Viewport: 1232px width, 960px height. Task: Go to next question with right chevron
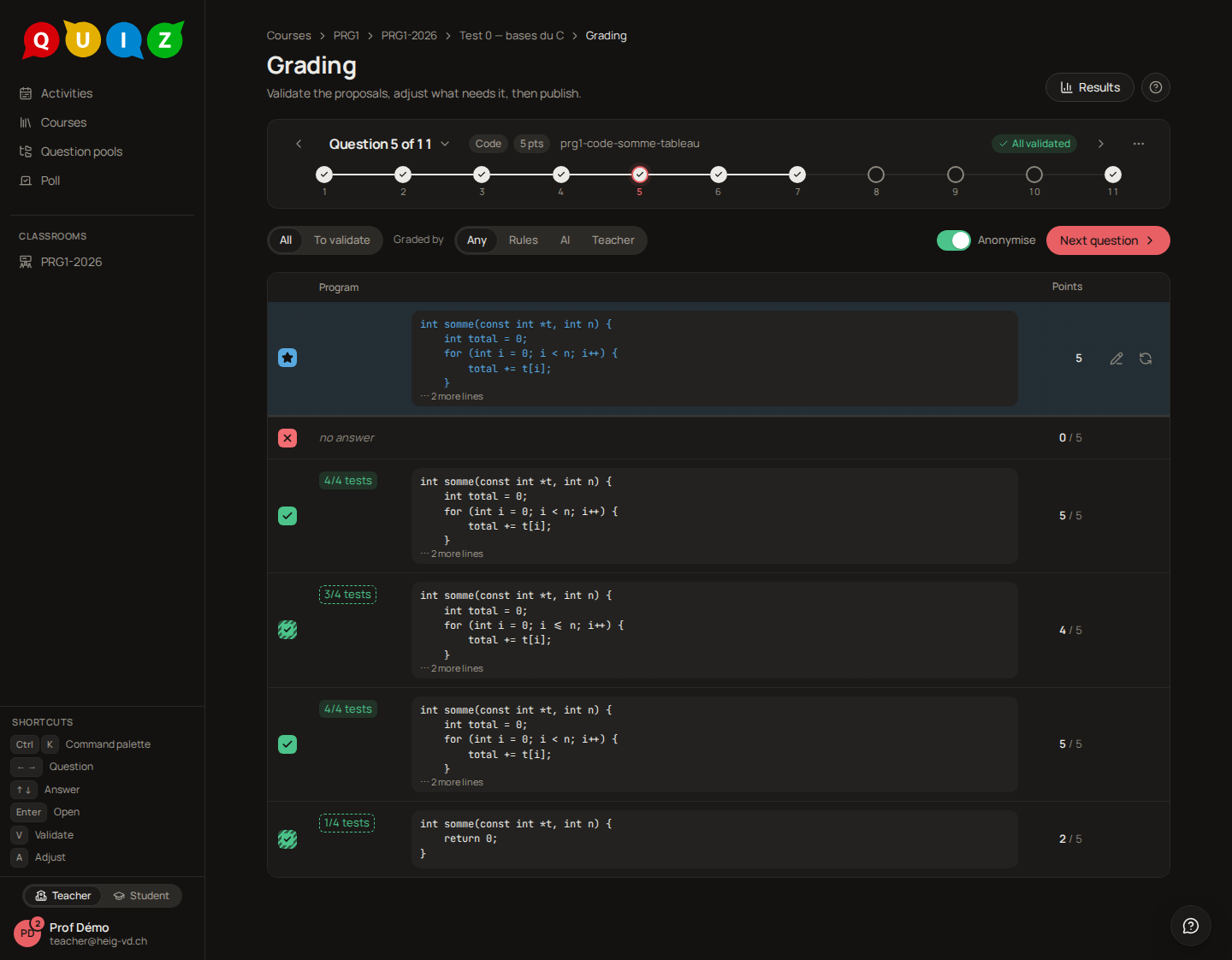(x=1101, y=144)
